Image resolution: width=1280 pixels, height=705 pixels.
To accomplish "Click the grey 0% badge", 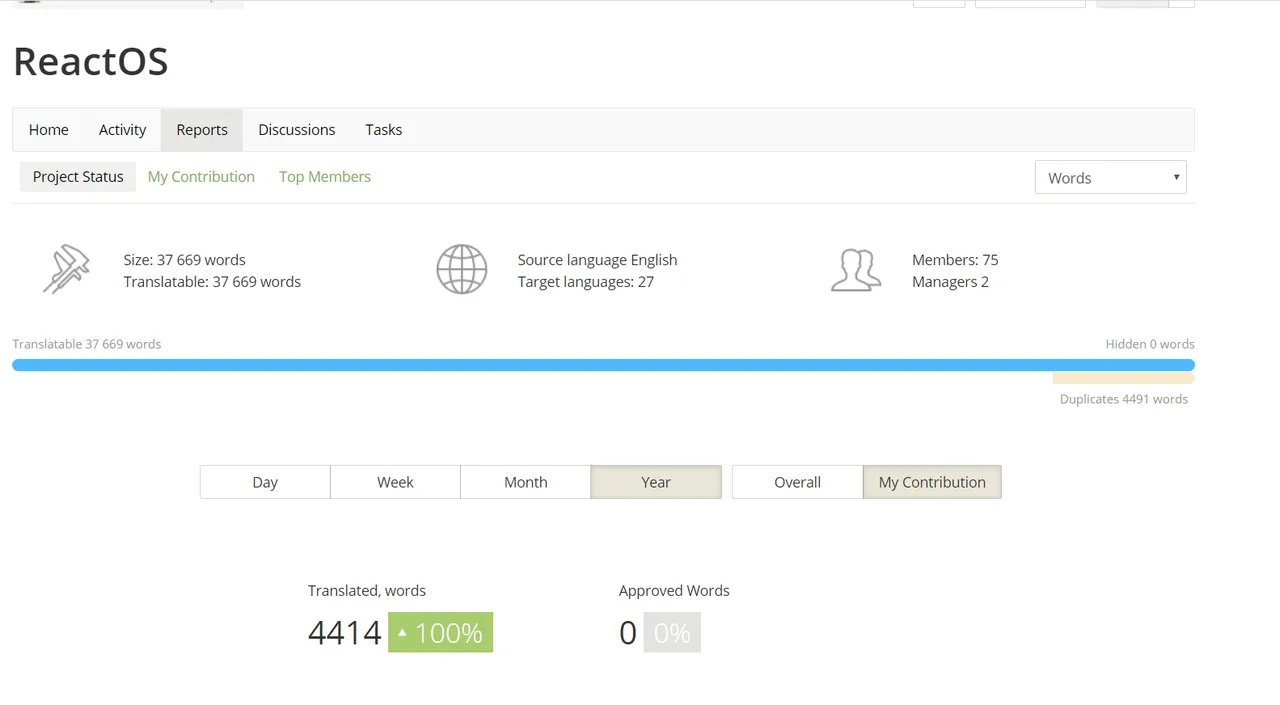I will point(672,632).
